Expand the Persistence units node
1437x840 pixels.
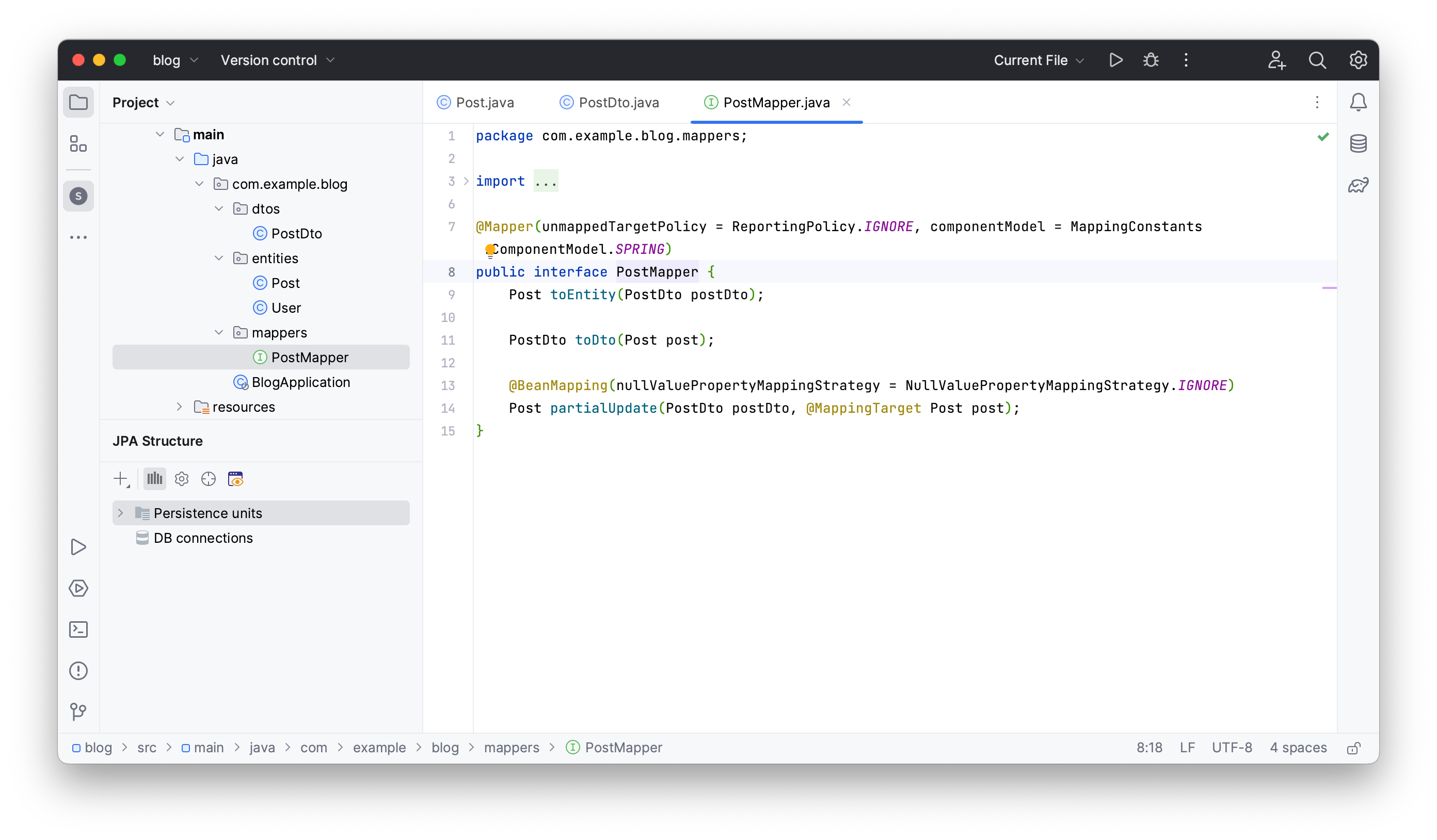click(120, 512)
